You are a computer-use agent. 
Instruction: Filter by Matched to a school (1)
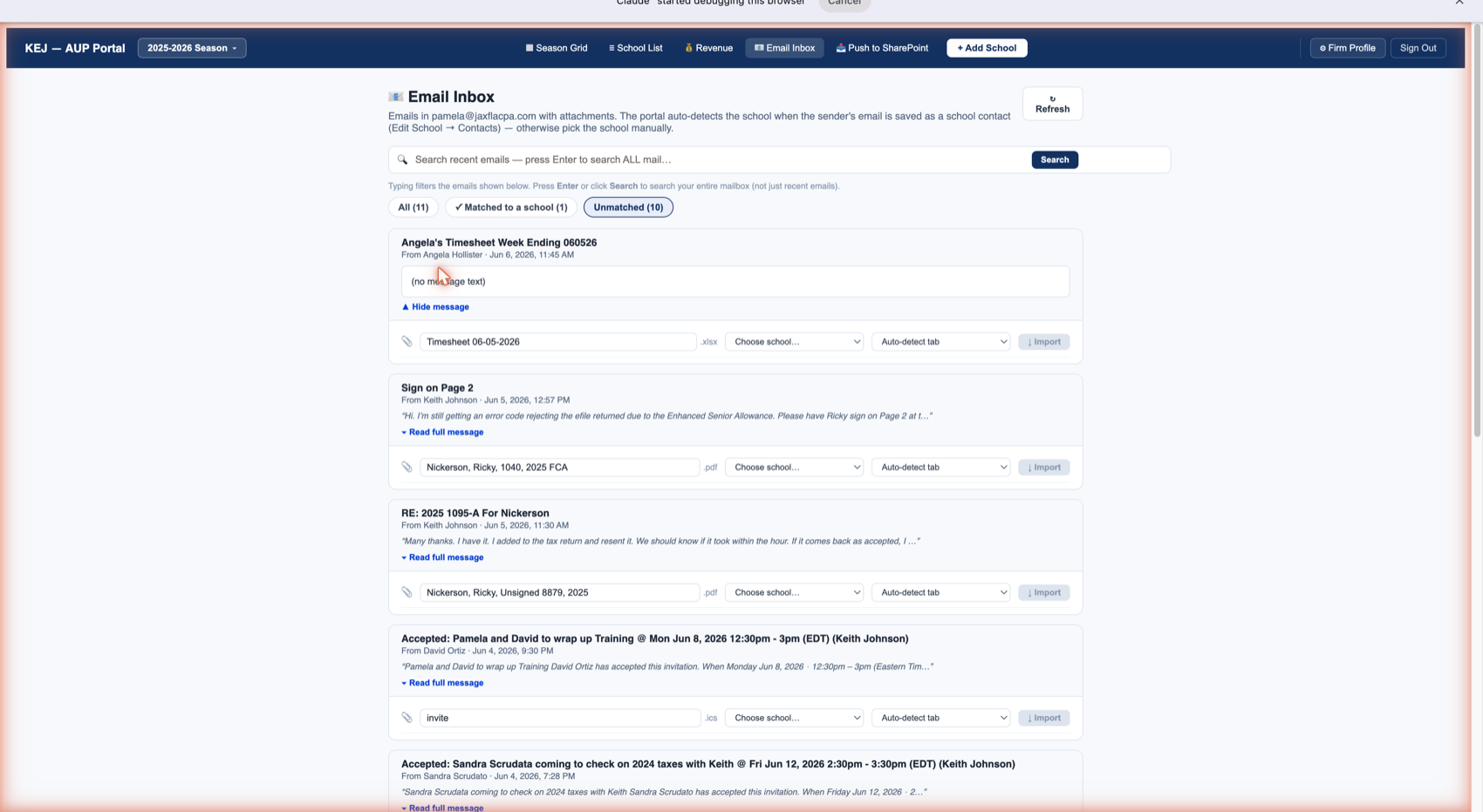510,208
